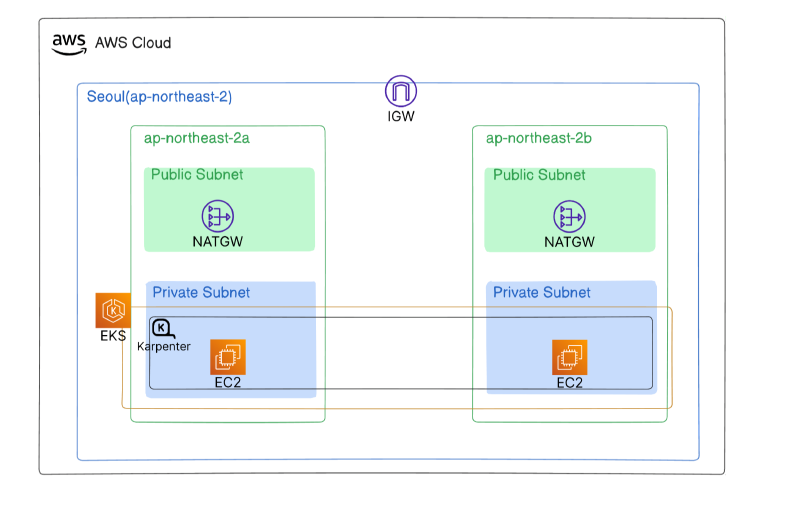Click 'EC2' text in ap-northeast-2a
Viewport: 800px width, 513px height.
228,382
